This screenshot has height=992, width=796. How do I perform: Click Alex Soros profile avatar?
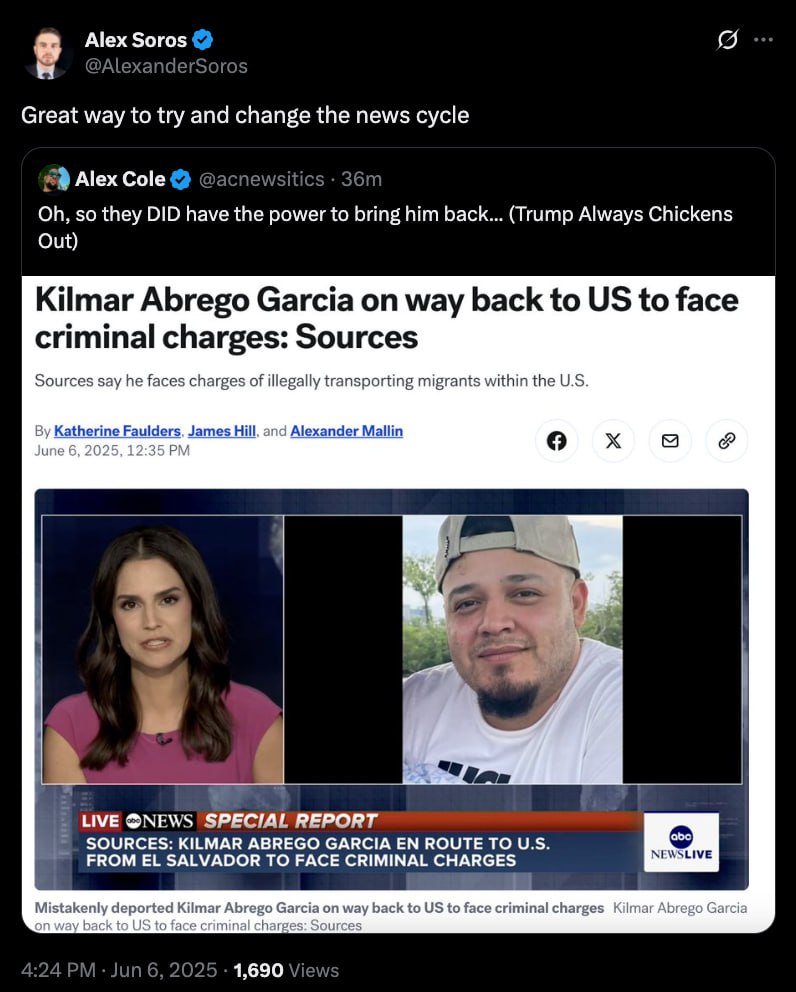click(47, 53)
